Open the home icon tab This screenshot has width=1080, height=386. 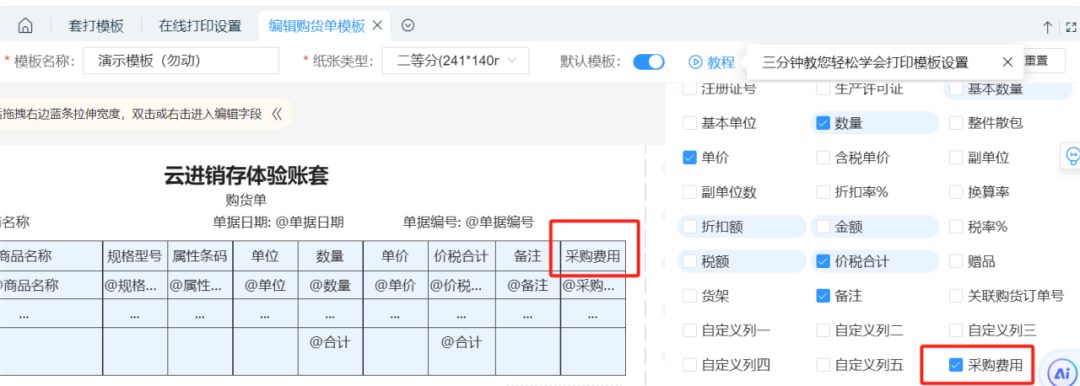coord(25,26)
